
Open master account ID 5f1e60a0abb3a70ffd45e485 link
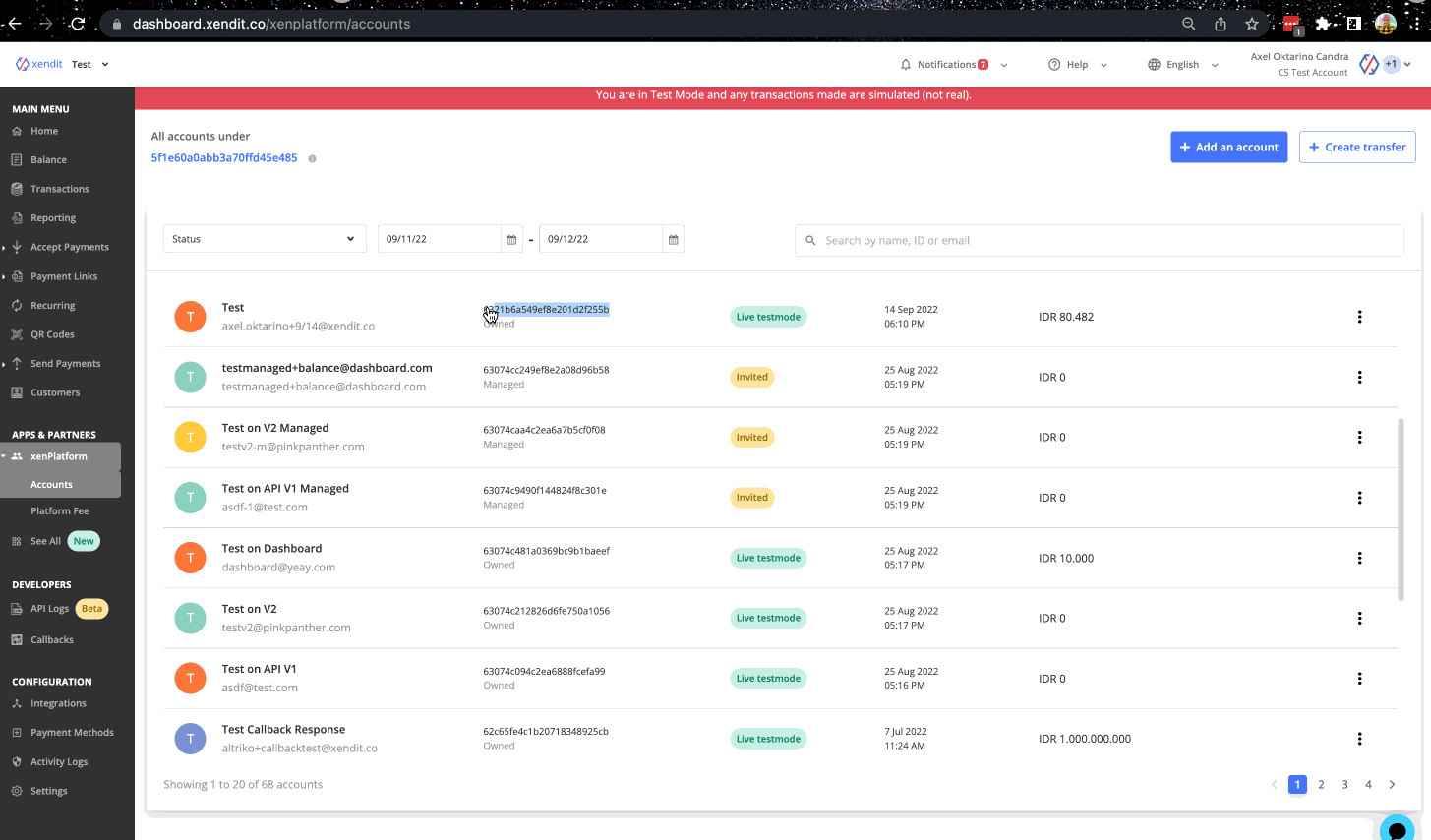pos(224,157)
